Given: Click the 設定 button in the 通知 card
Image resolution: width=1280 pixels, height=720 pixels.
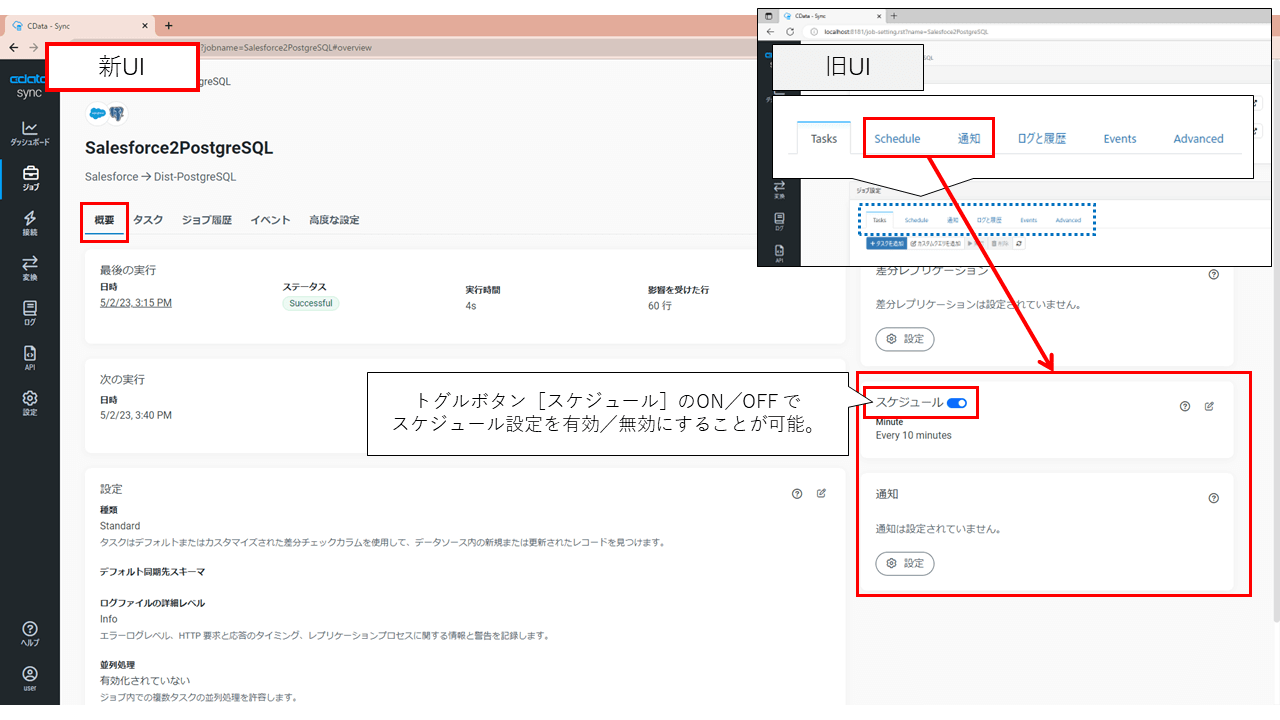Looking at the screenshot, I should pyautogui.click(x=904, y=563).
